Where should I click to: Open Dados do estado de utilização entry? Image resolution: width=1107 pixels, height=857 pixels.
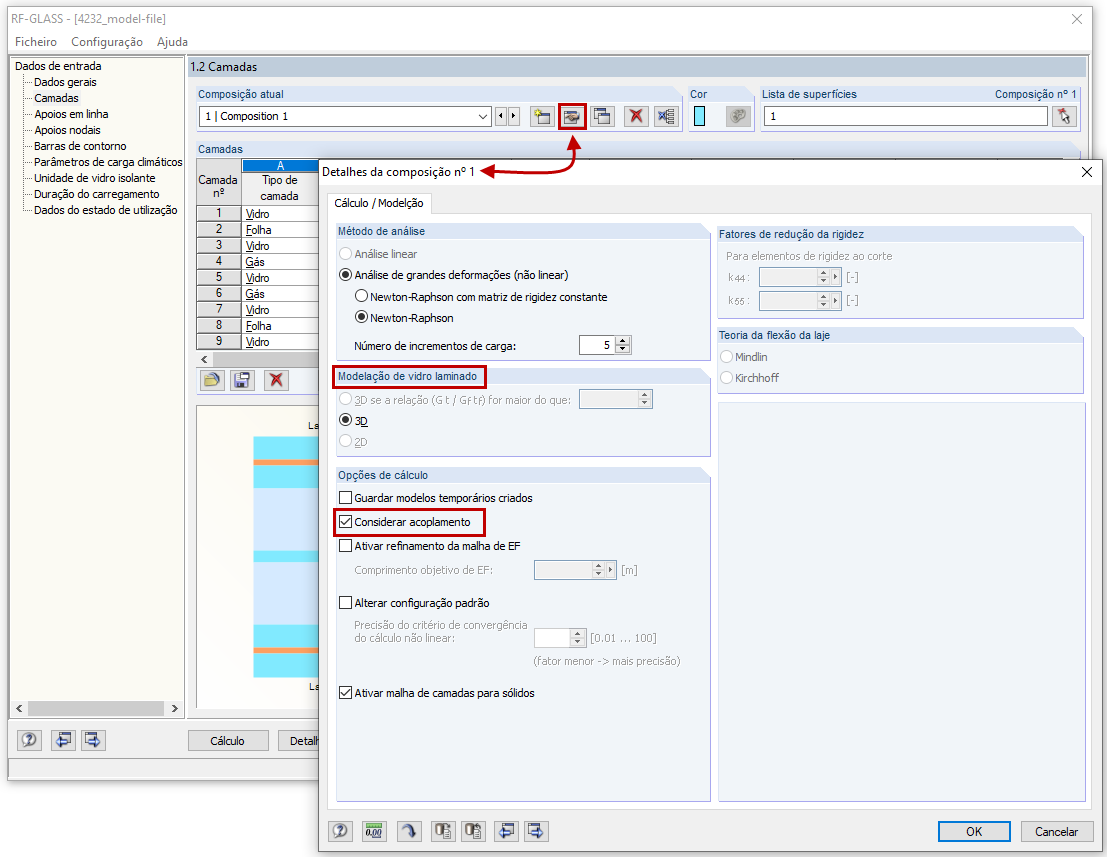point(106,210)
